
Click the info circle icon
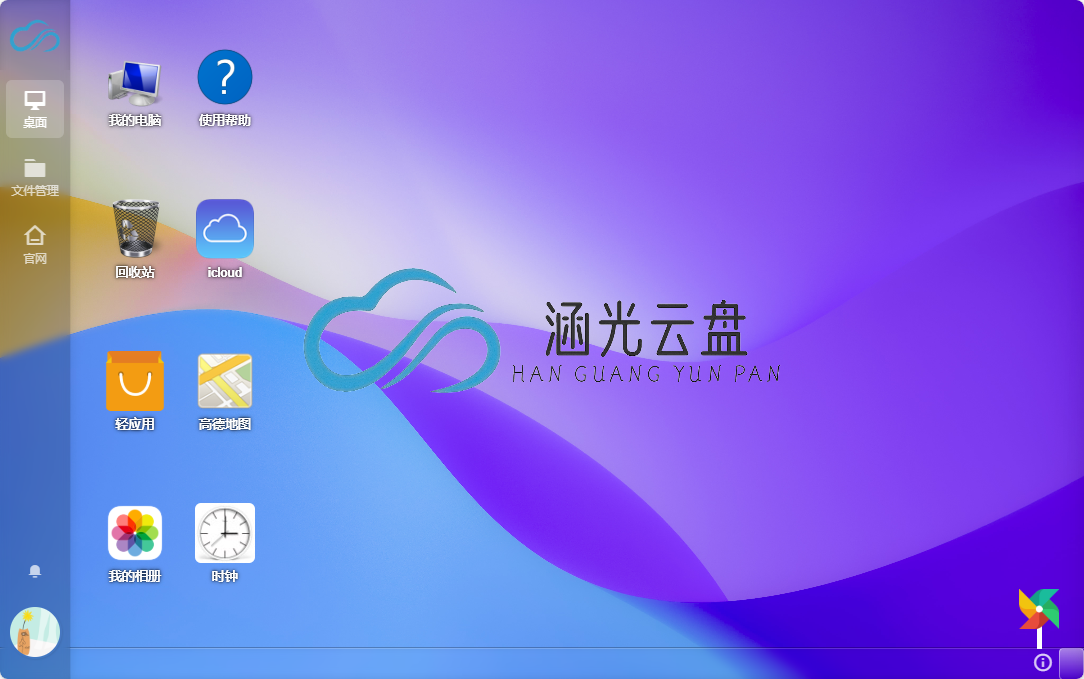point(1043,662)
